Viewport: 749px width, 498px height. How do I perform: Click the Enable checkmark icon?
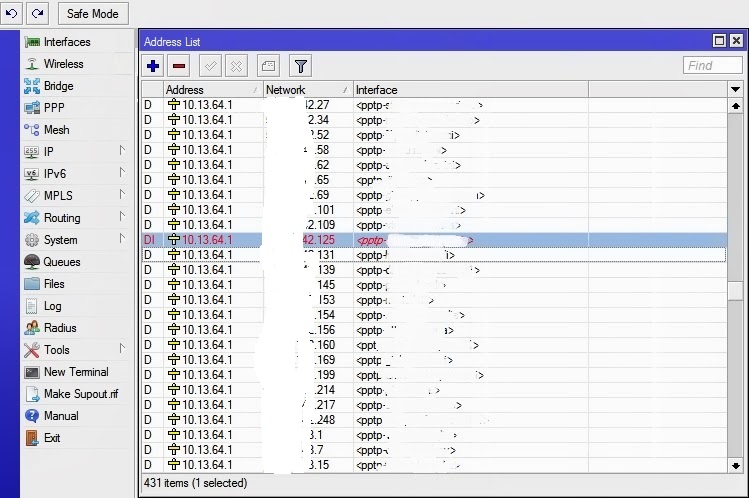pos(210,66)
